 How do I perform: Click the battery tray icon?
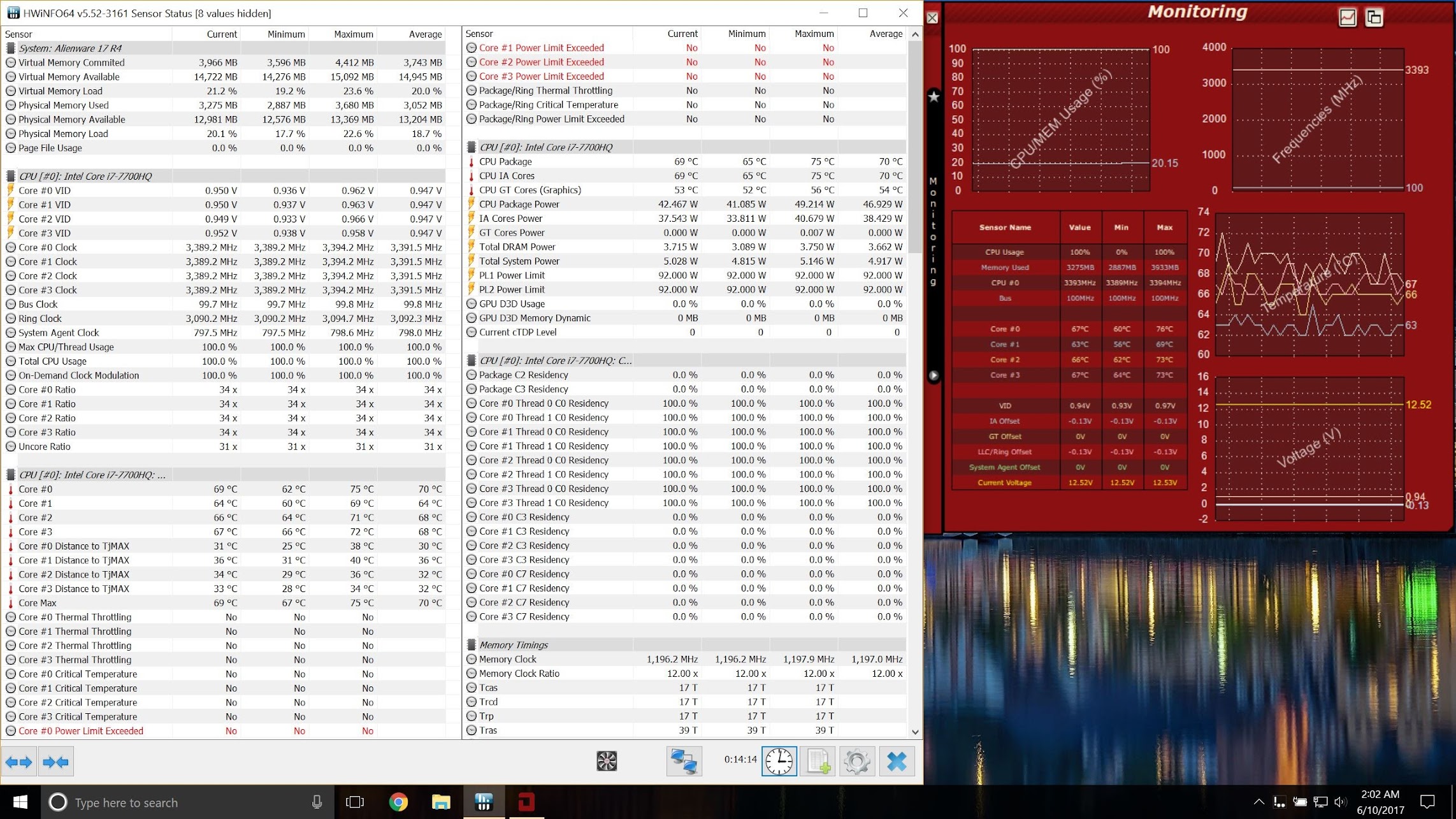pyautogui.click(x=1300, y=802)
